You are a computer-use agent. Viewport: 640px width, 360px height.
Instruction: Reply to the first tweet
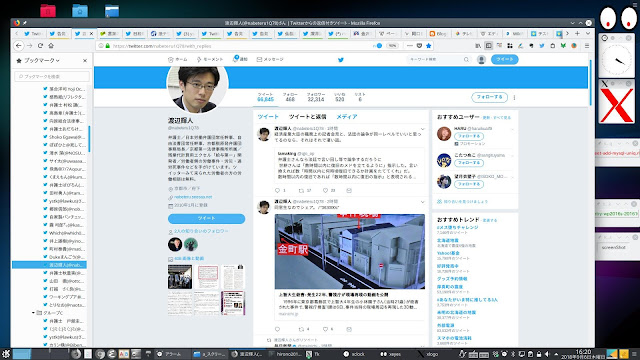click(x=278, y=191)
